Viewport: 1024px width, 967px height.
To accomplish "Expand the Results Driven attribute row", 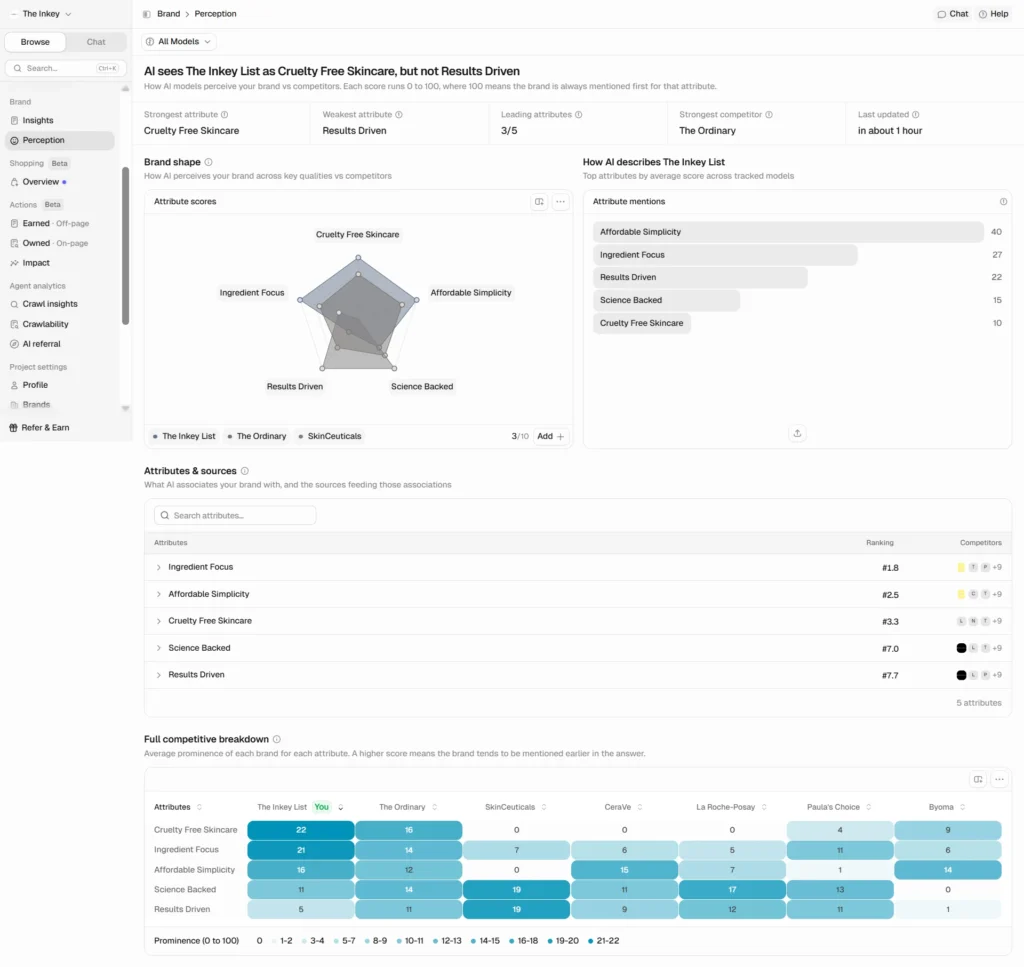I will [159, 675].
